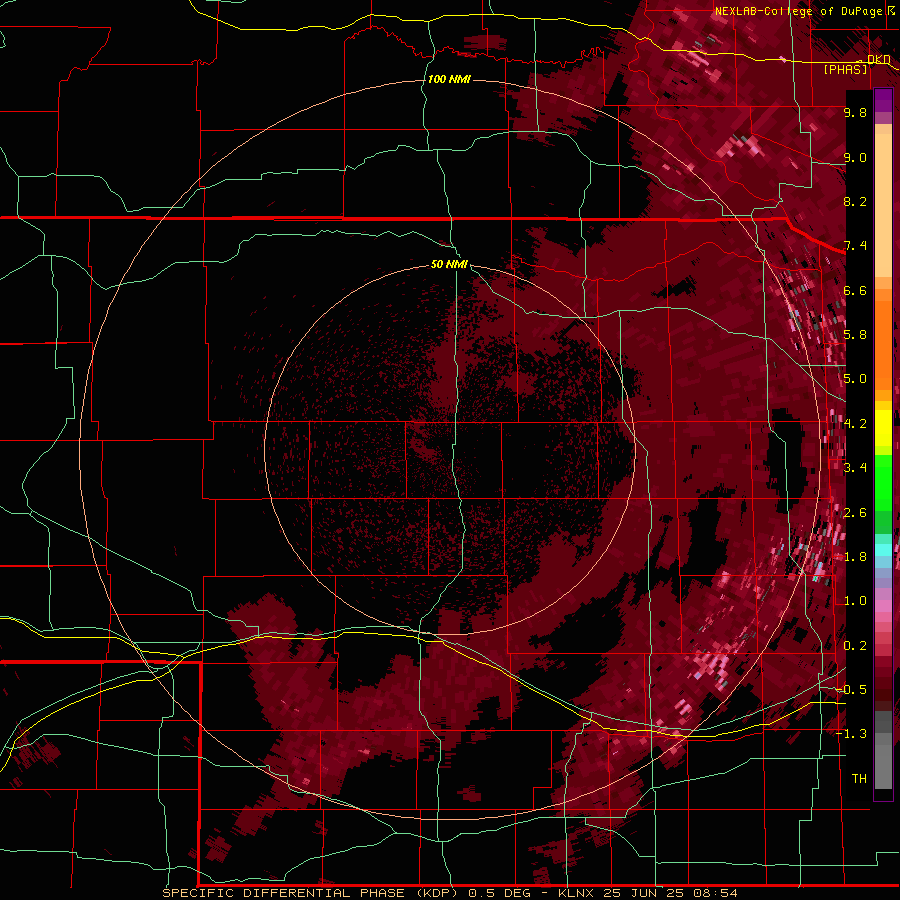The height and width of the screenshot is (900, 900).
Task: Click the 8.2 scale value
Action: click(x=855, y=201)
